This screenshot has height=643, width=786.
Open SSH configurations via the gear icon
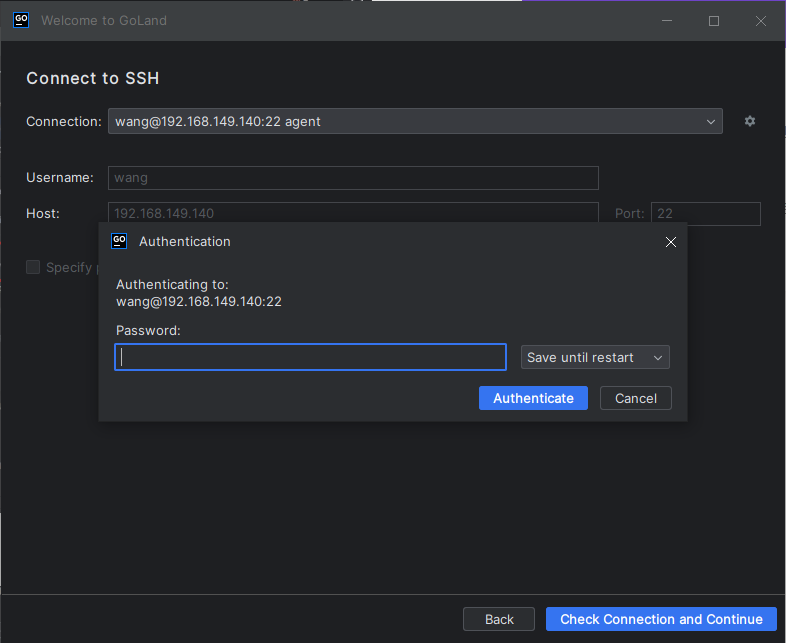(750, 121)
